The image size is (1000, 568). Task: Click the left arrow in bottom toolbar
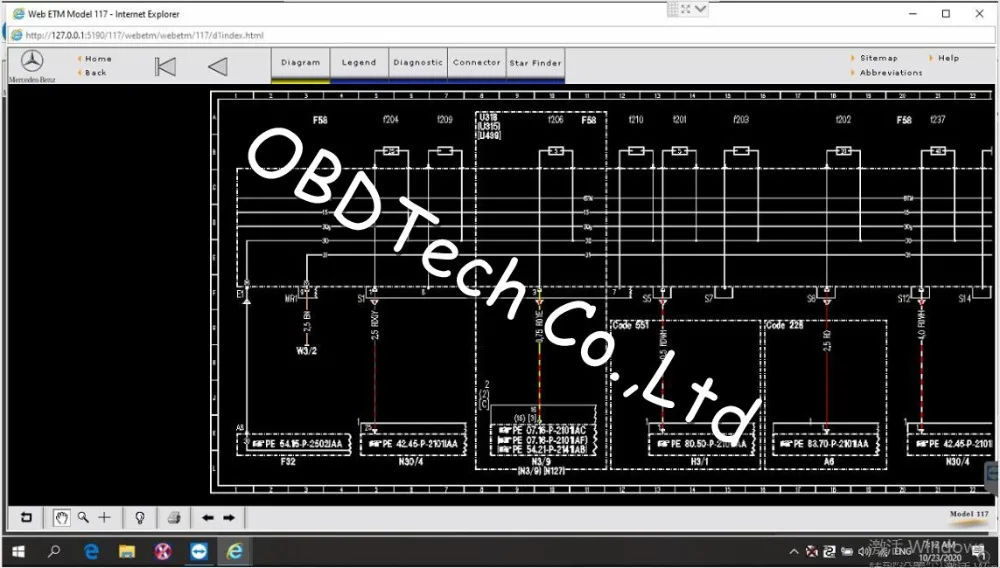(x=208, y=518)
